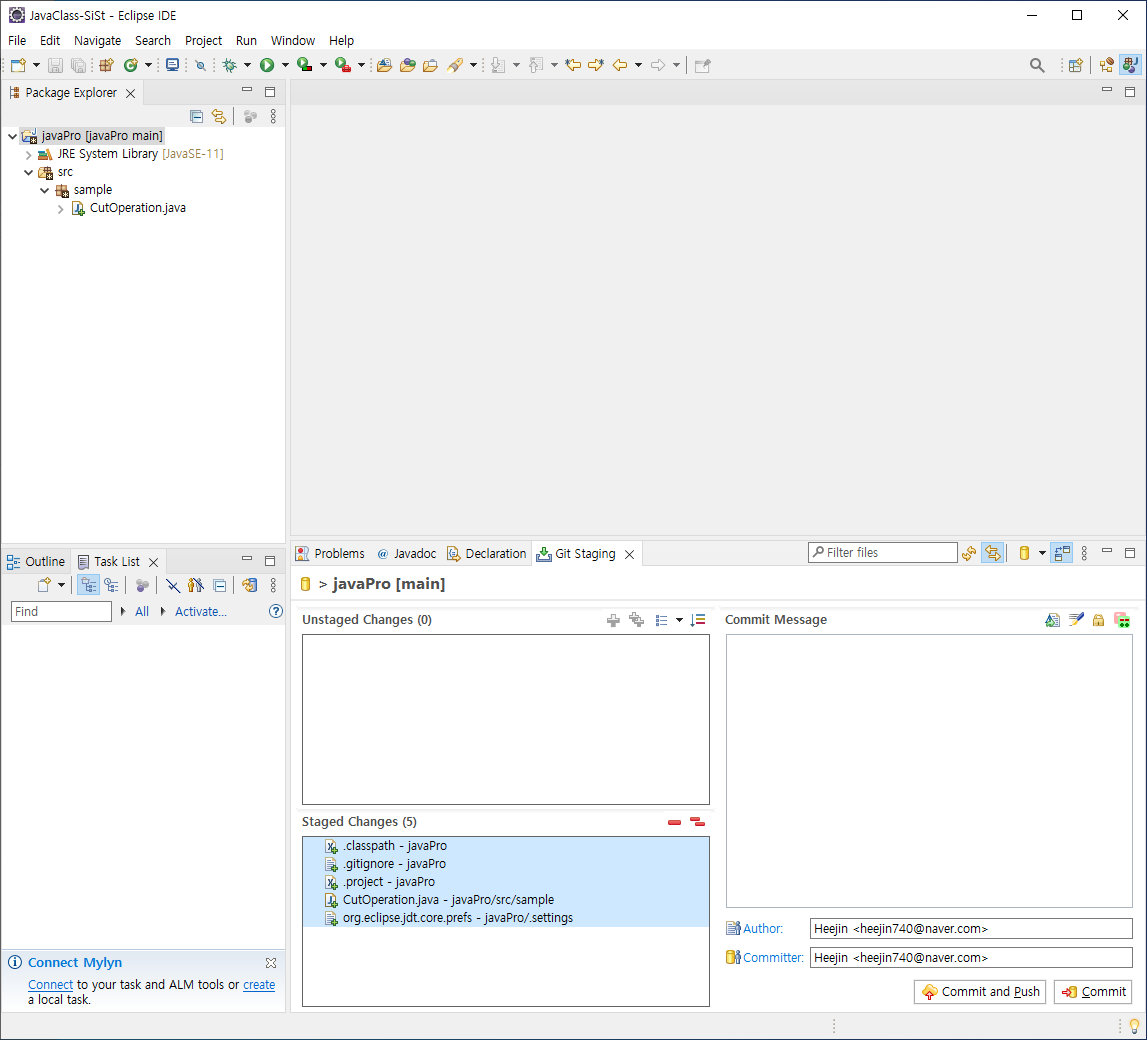This screenshot has height=1040, width=1147.
Task: Click the Last Edit Location icon
Action: (573, 65)
